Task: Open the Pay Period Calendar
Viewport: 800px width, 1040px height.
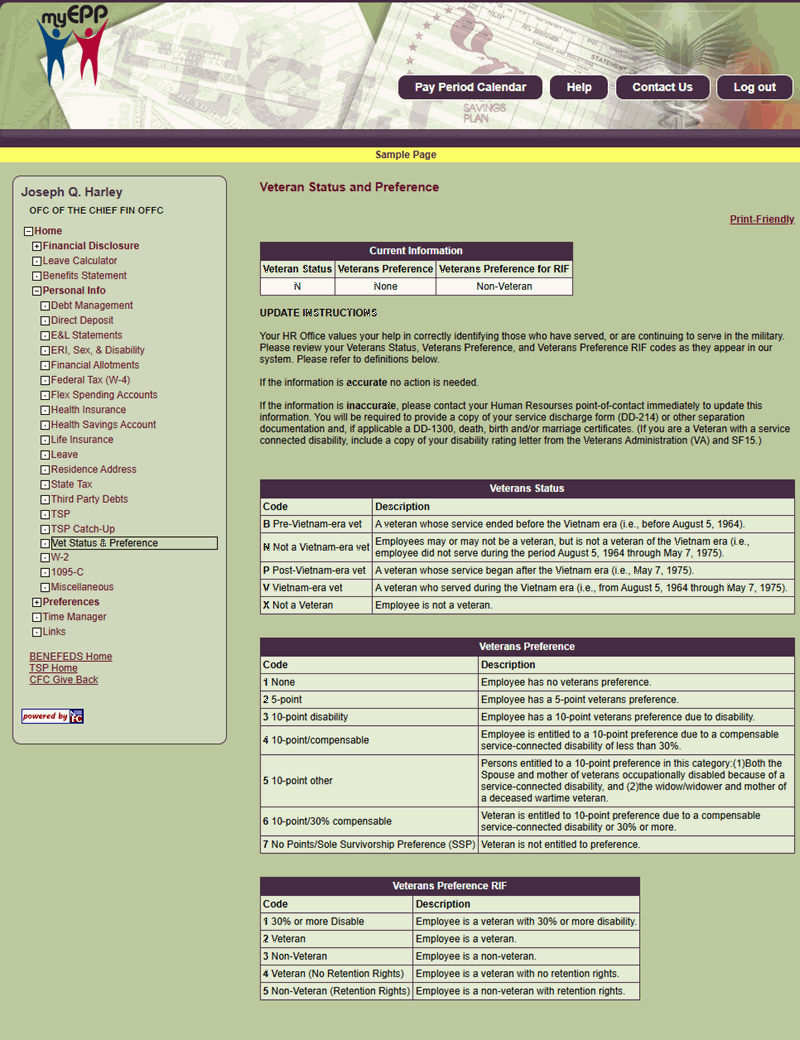Action: (x=470, y=87)
